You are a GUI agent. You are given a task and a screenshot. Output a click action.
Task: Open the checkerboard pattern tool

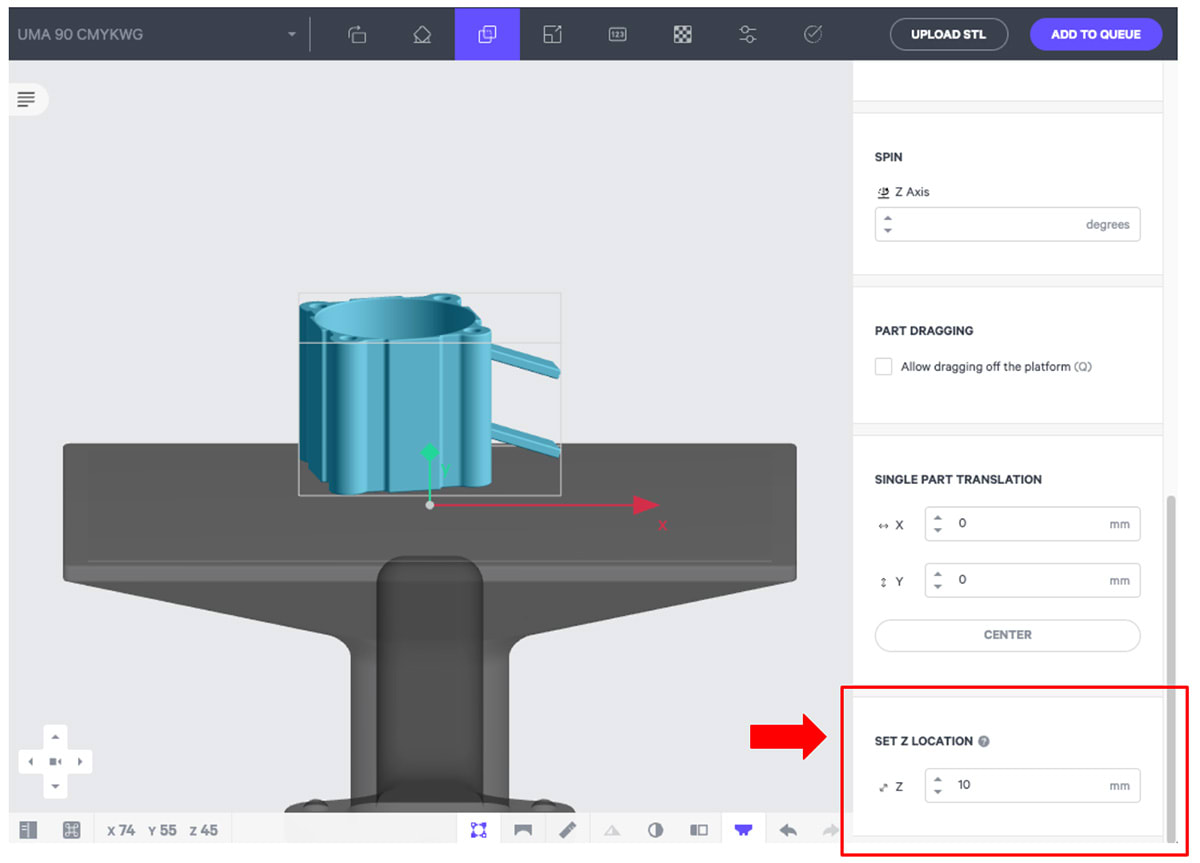pos(683,34)
